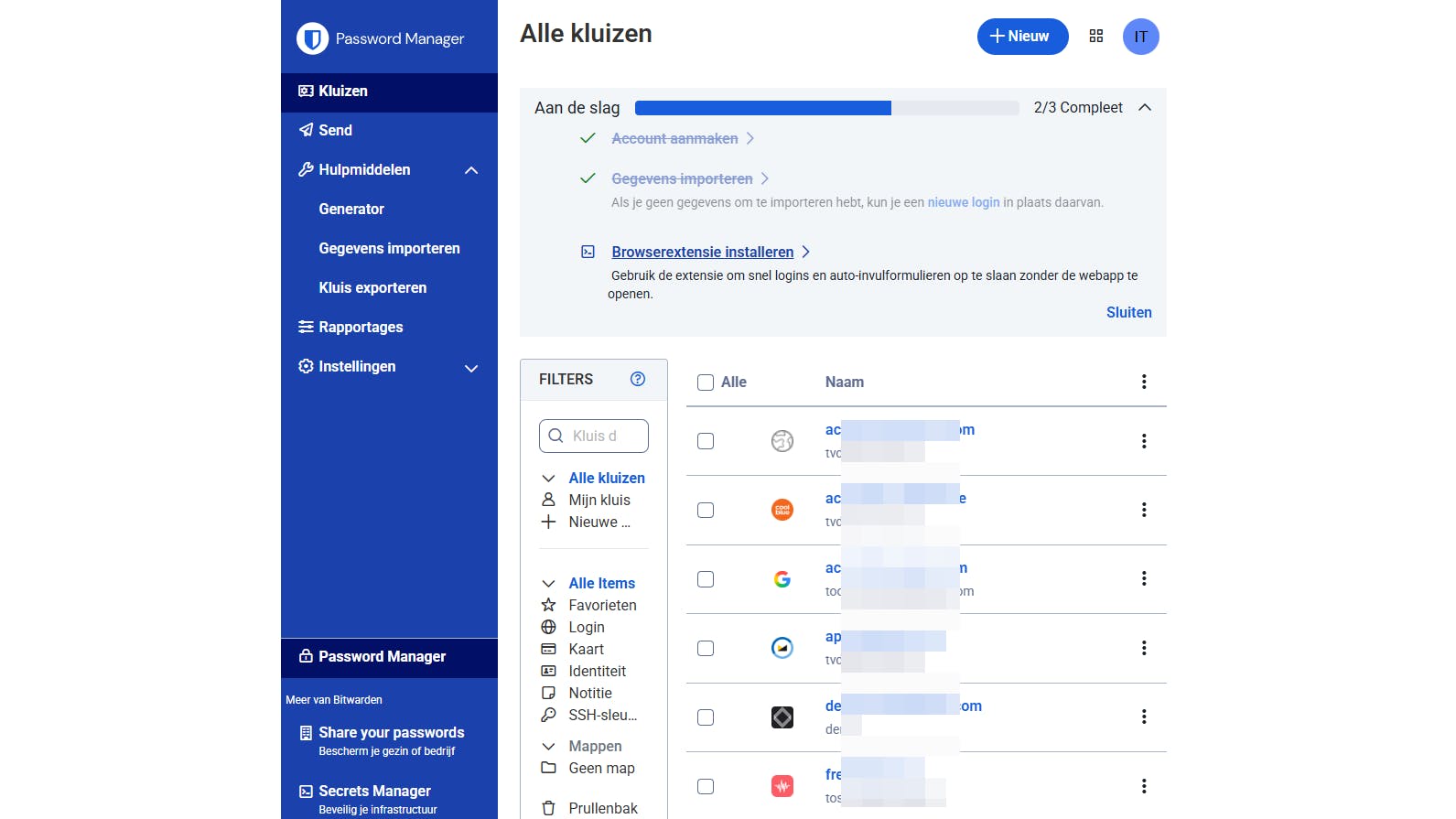Open options for the Google item row
1456x819 pixels.
click(x=1144, y=578)
